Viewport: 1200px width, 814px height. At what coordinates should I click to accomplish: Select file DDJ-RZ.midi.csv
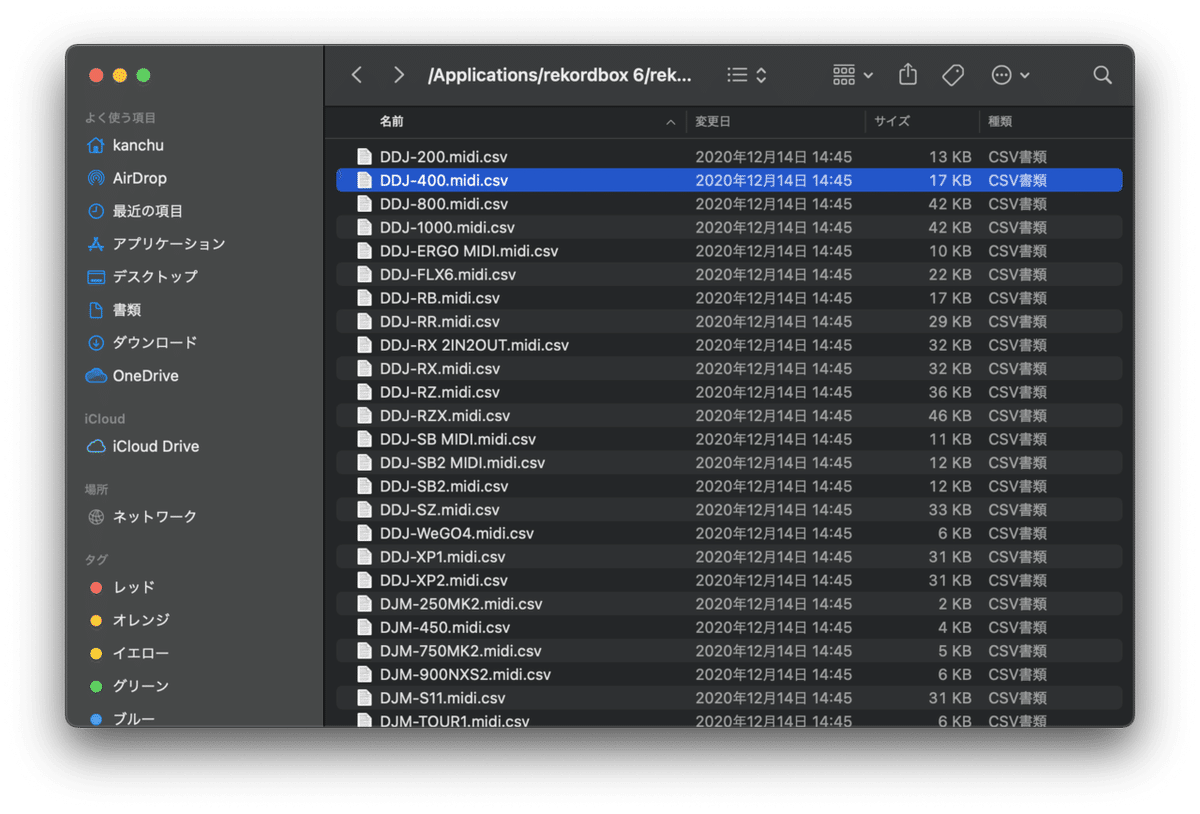729,392
